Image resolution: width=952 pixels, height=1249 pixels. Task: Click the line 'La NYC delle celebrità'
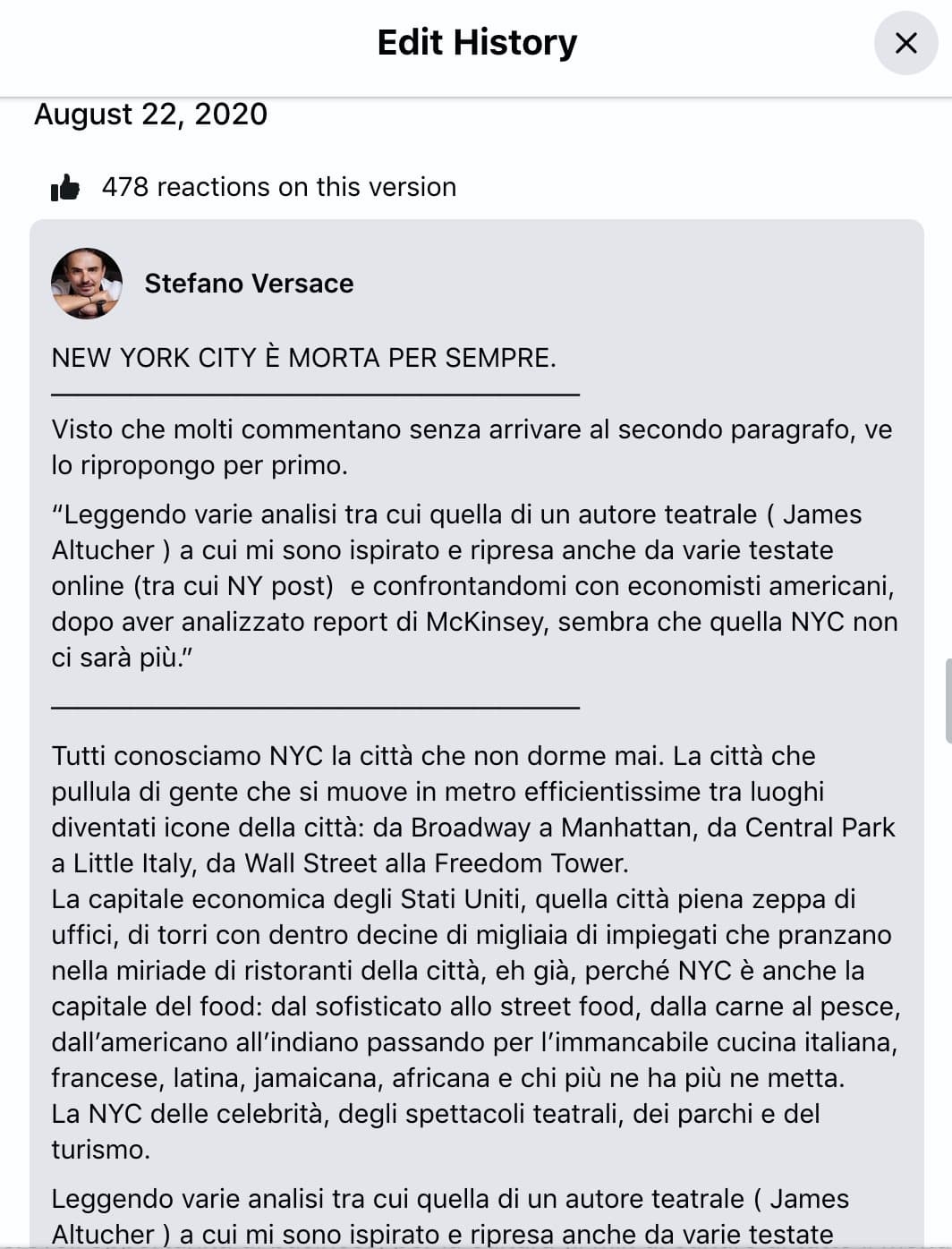(x=436, y=1132)
